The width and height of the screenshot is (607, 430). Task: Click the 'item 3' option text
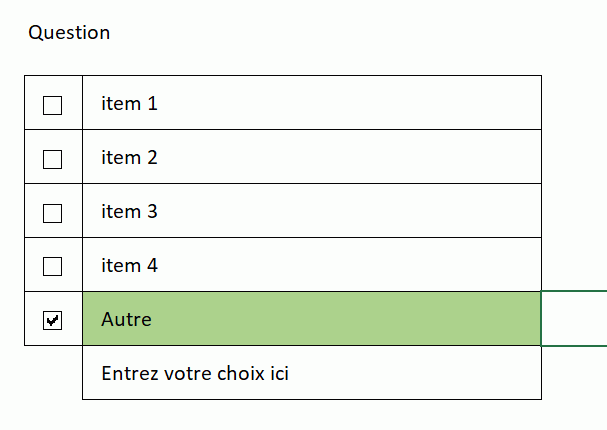click(x=129, y=211)
